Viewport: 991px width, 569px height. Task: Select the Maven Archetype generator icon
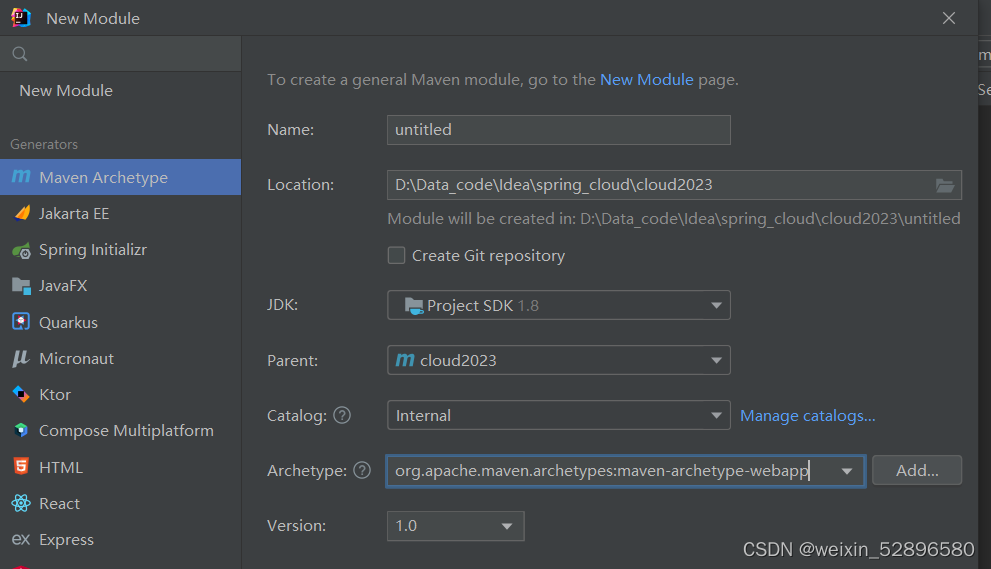[21, 177]
